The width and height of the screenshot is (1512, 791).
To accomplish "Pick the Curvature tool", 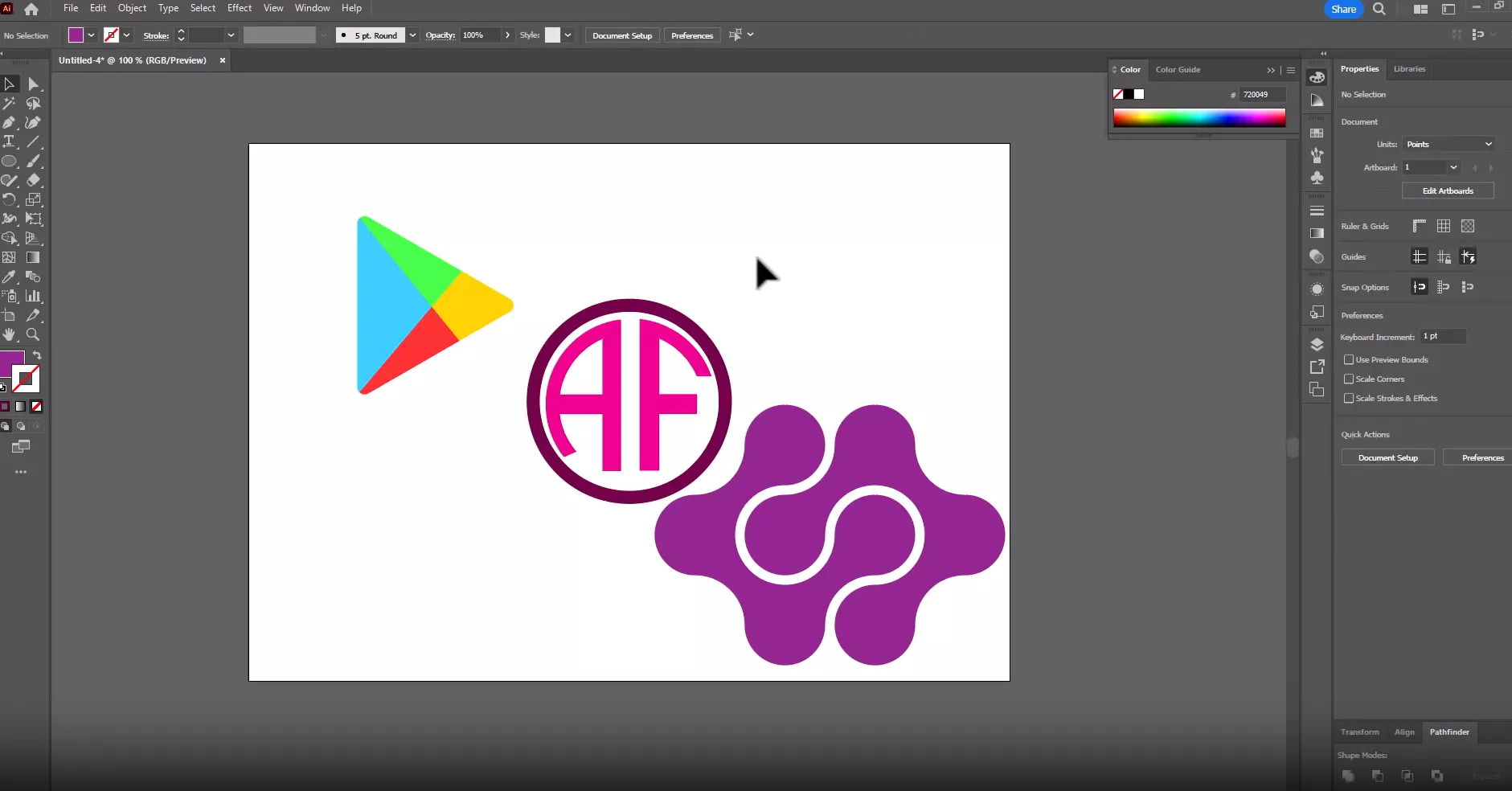I will 33,122.
